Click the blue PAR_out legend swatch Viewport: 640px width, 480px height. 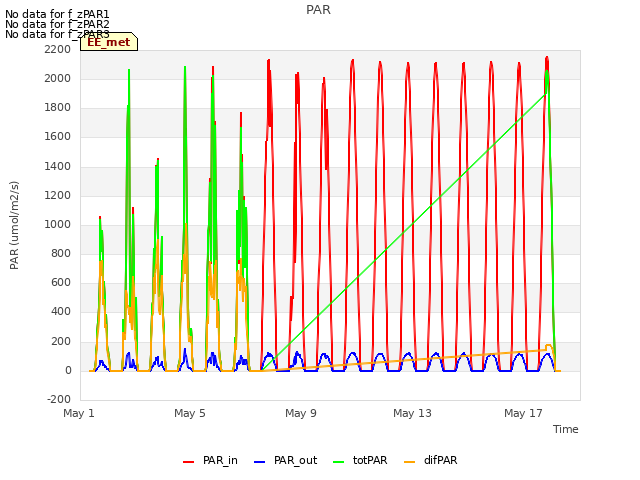point(260,462)
